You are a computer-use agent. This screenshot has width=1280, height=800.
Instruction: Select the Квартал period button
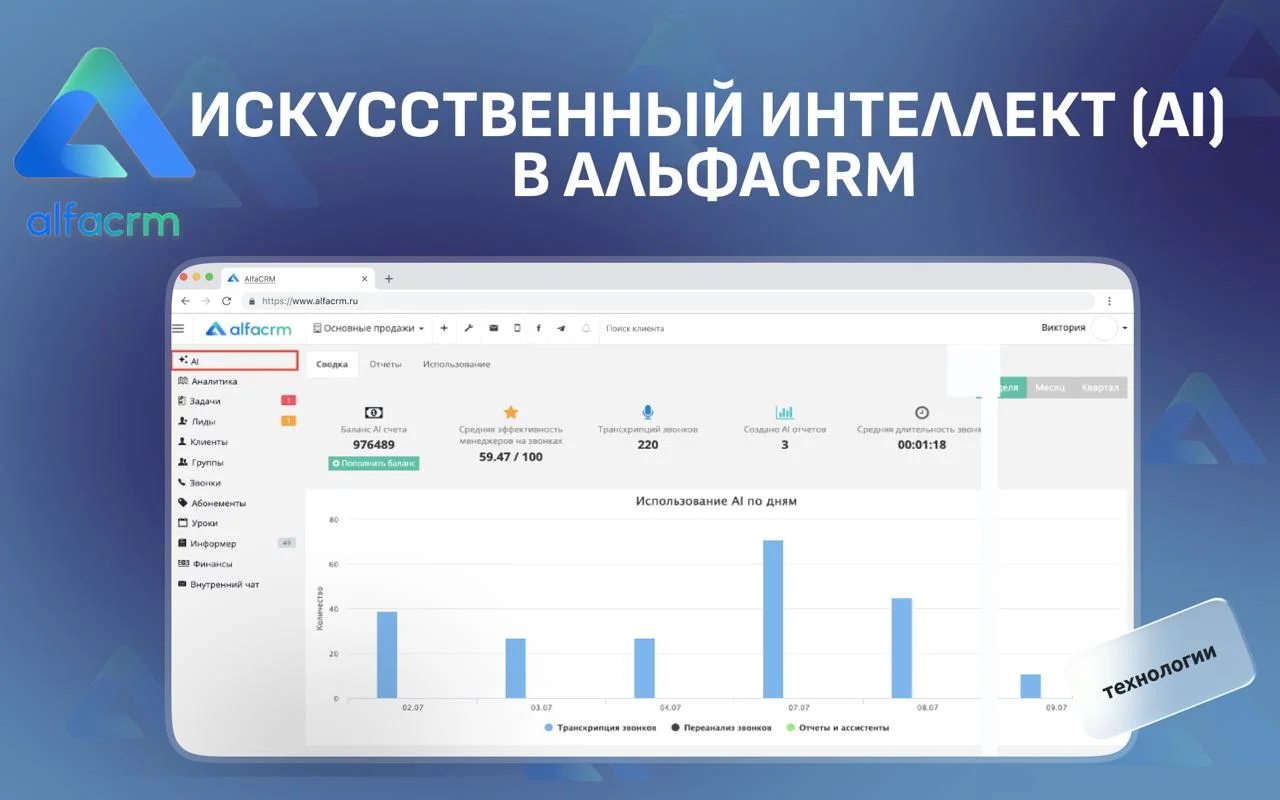[x=1100, y=387]
